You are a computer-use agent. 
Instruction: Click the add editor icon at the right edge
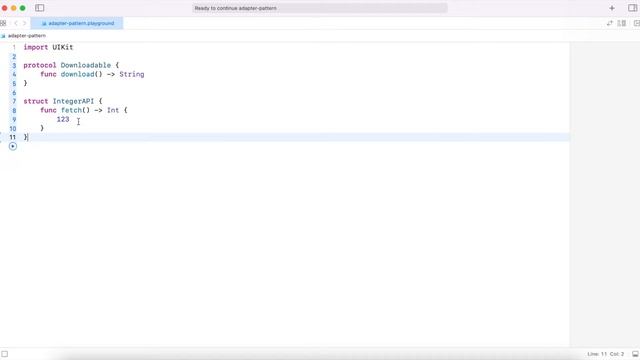pos(636,23)
